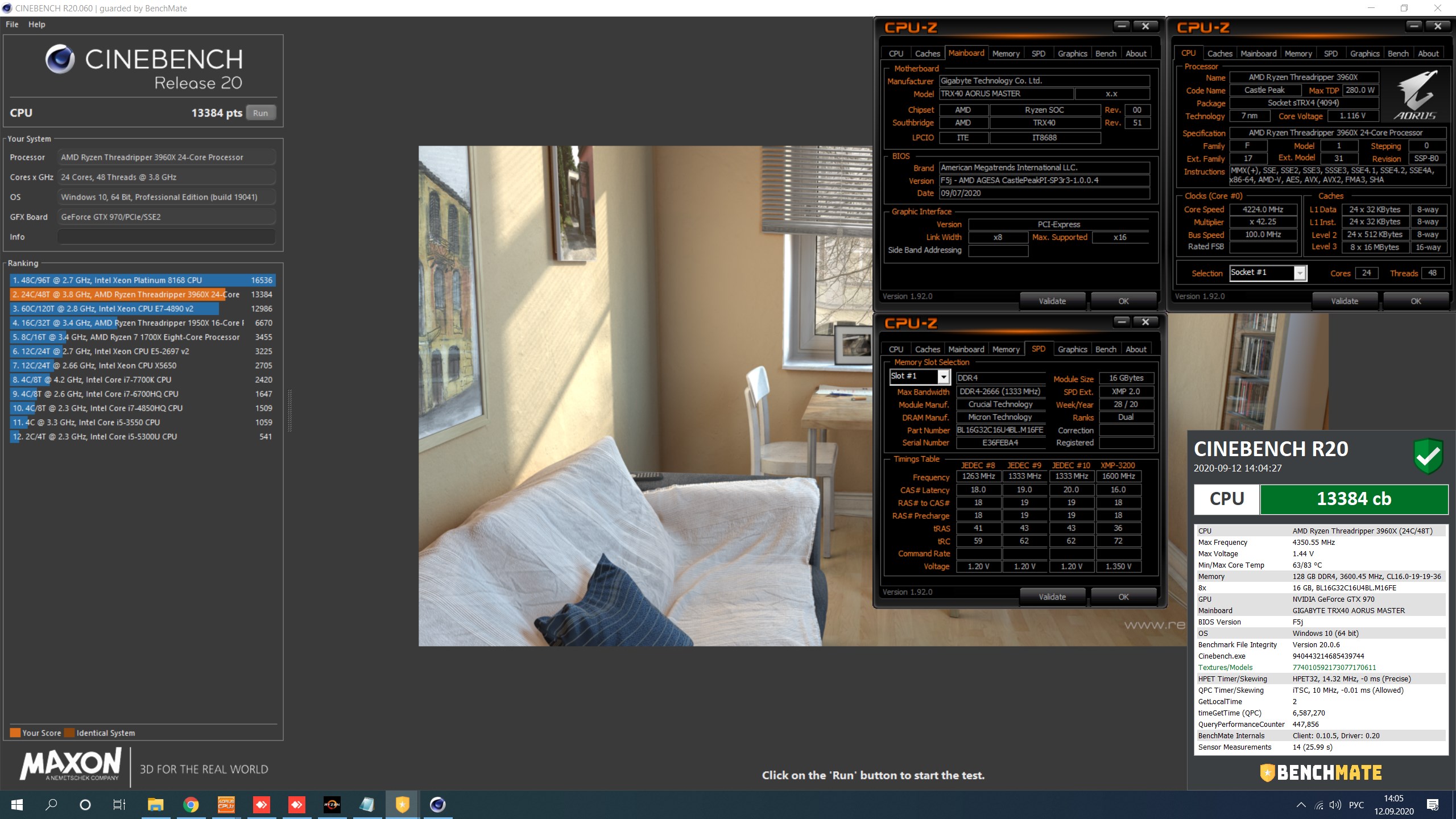Switch to Memory tab in CPU-Z SPD window
The width and height of the screenshot is (1456, 819).
click(x=1006, y=349)
